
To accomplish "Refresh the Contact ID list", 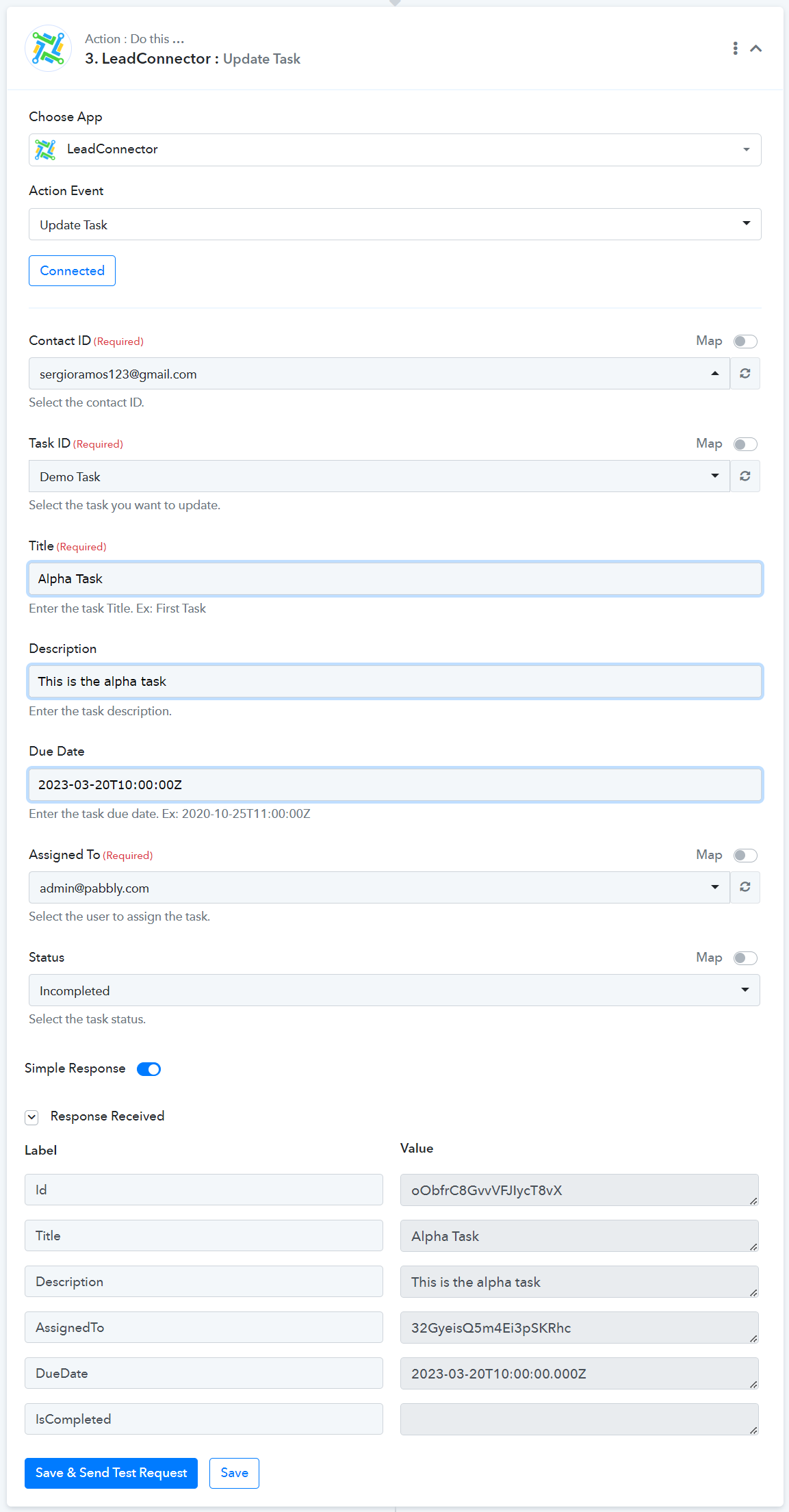I will point(745,374).
